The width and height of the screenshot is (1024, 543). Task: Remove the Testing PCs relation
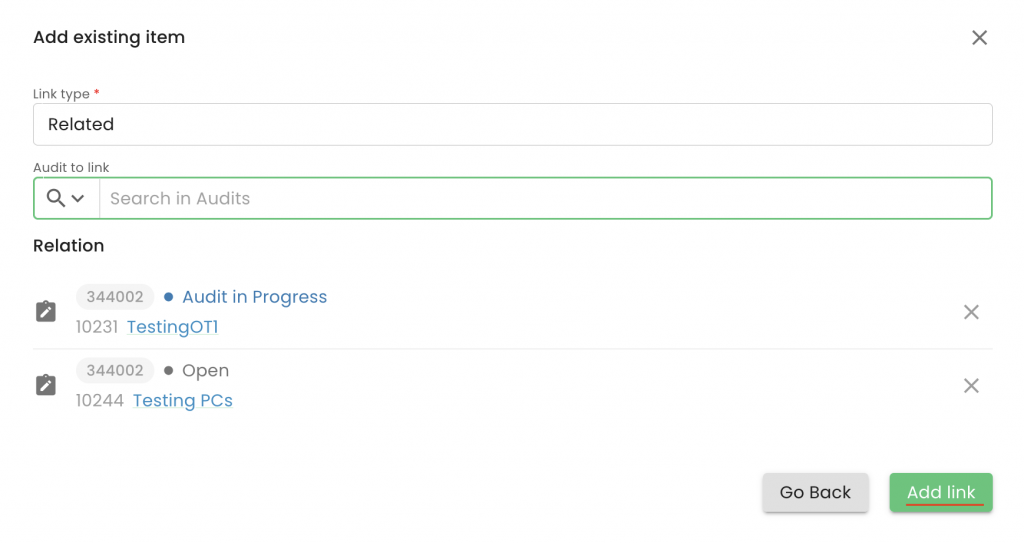pyautogui.click(x=970, y=385)
